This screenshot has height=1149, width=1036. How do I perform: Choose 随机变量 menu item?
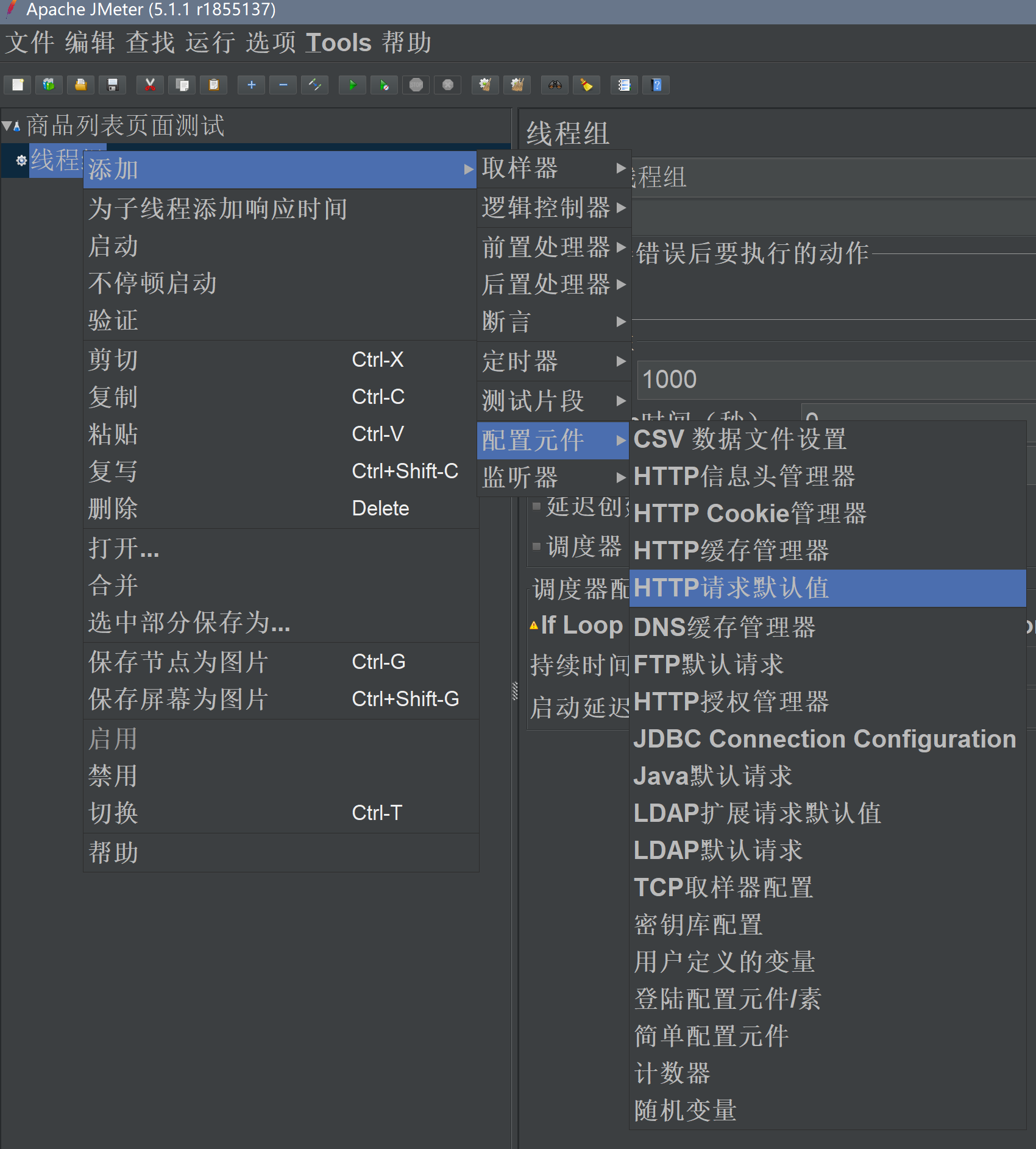[x=828, y=1111]
